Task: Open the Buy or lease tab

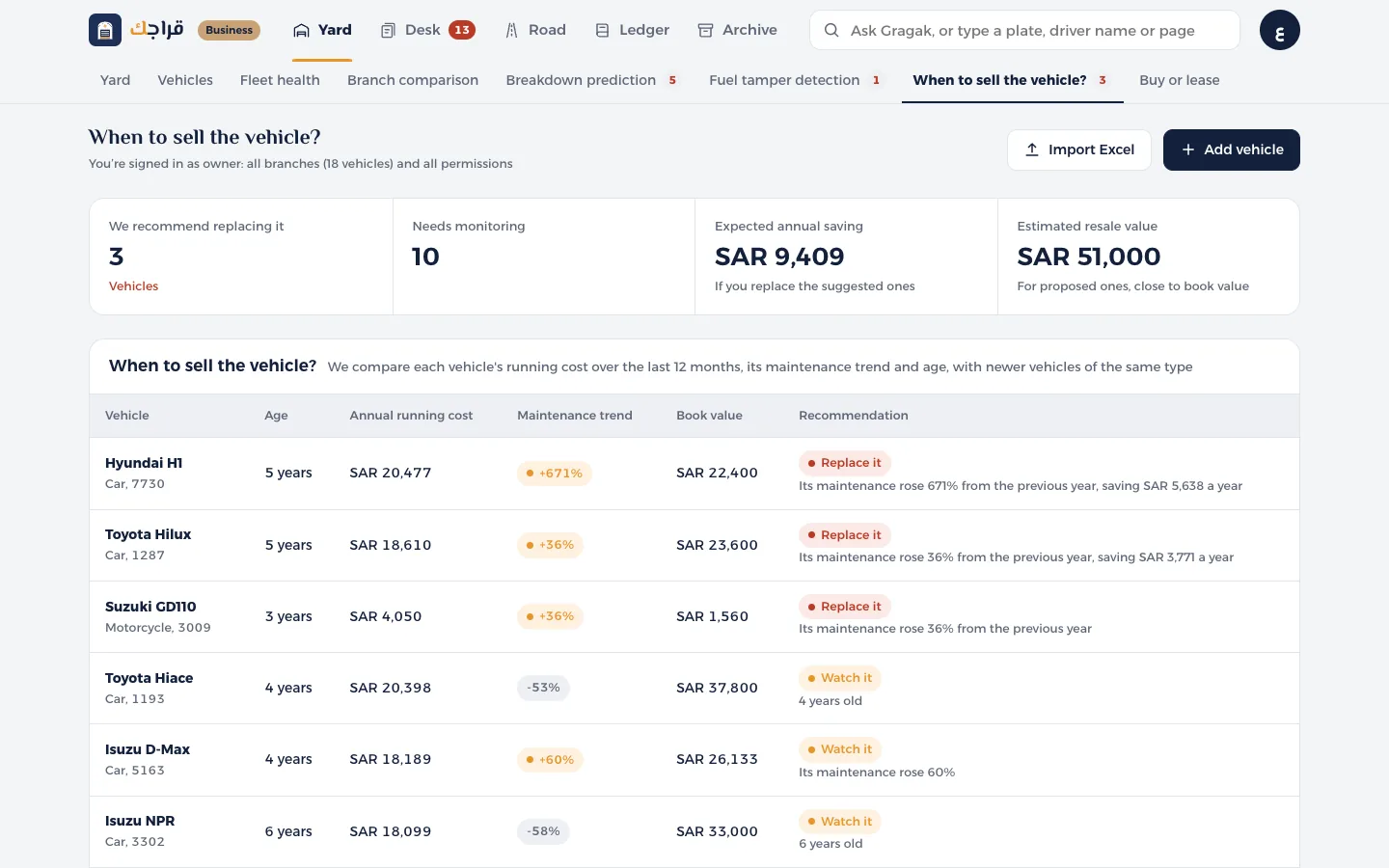Action: (x=1179, y=80)
